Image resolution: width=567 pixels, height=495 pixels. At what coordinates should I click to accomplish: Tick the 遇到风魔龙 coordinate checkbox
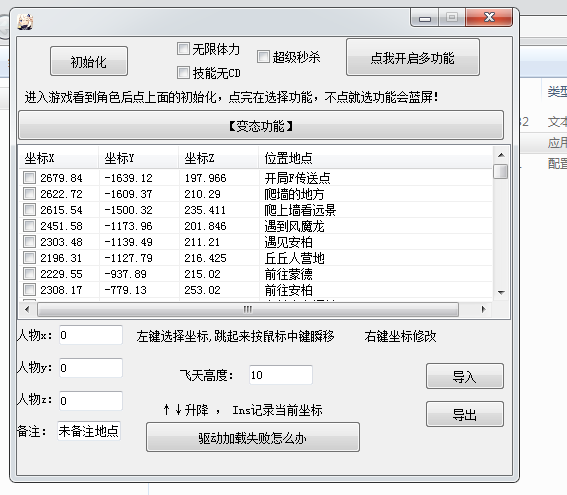click(x=30, y=226)
